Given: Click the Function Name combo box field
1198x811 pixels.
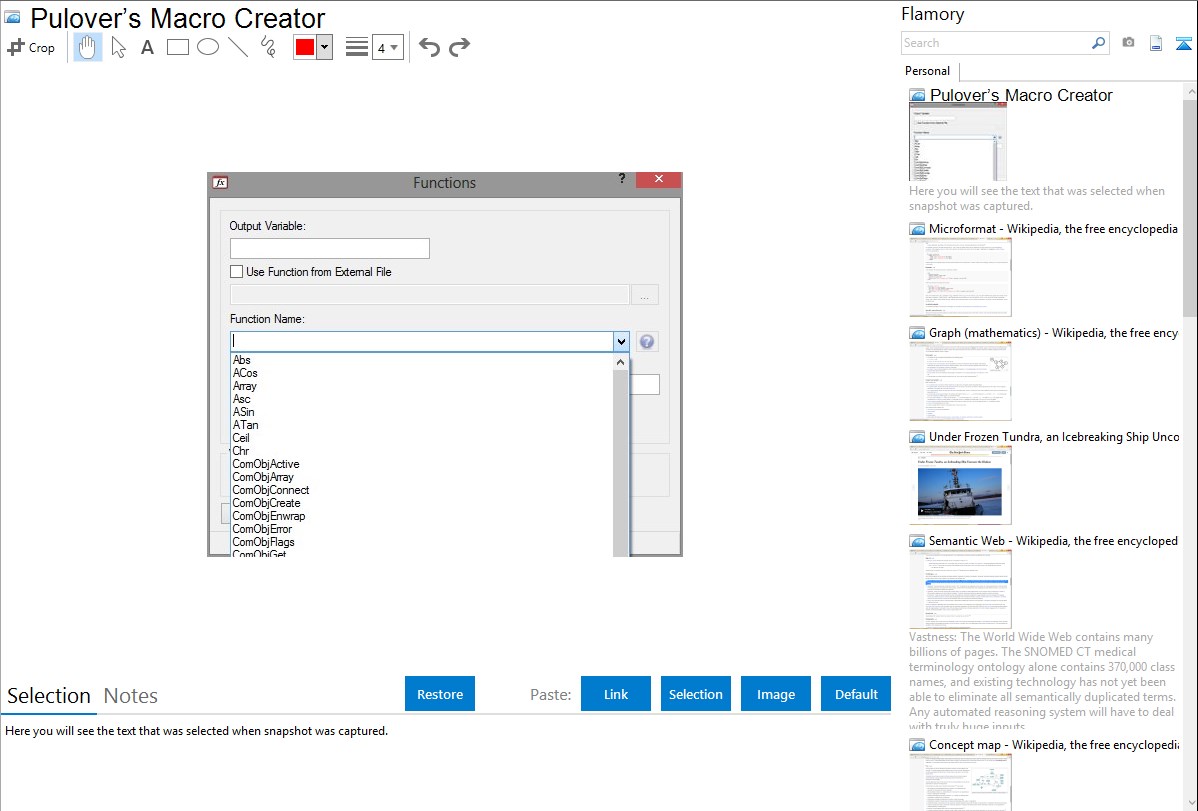Looking at the screenshot, I should pyautogui.click(x=422, y=341).
